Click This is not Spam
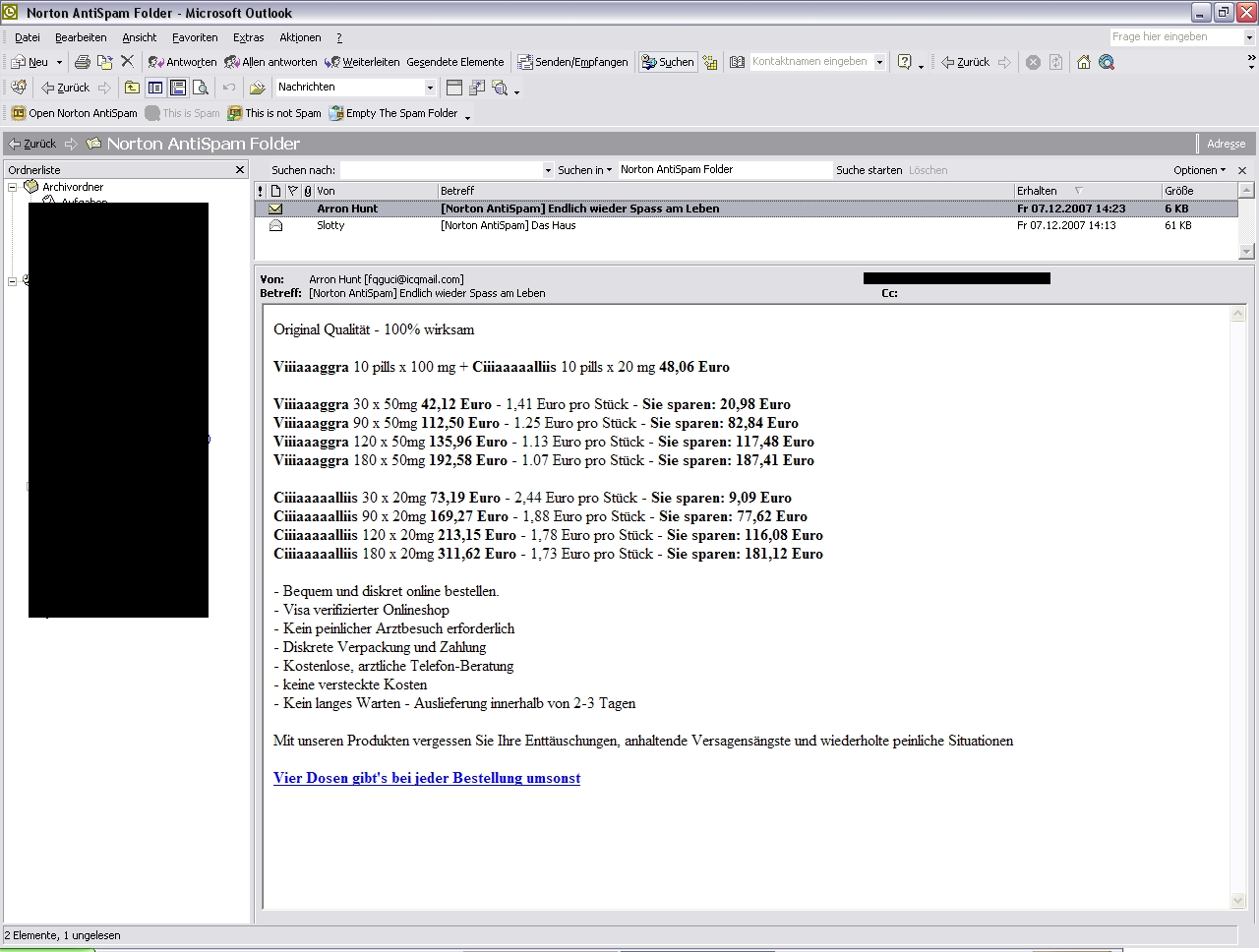 click(274, 113)
